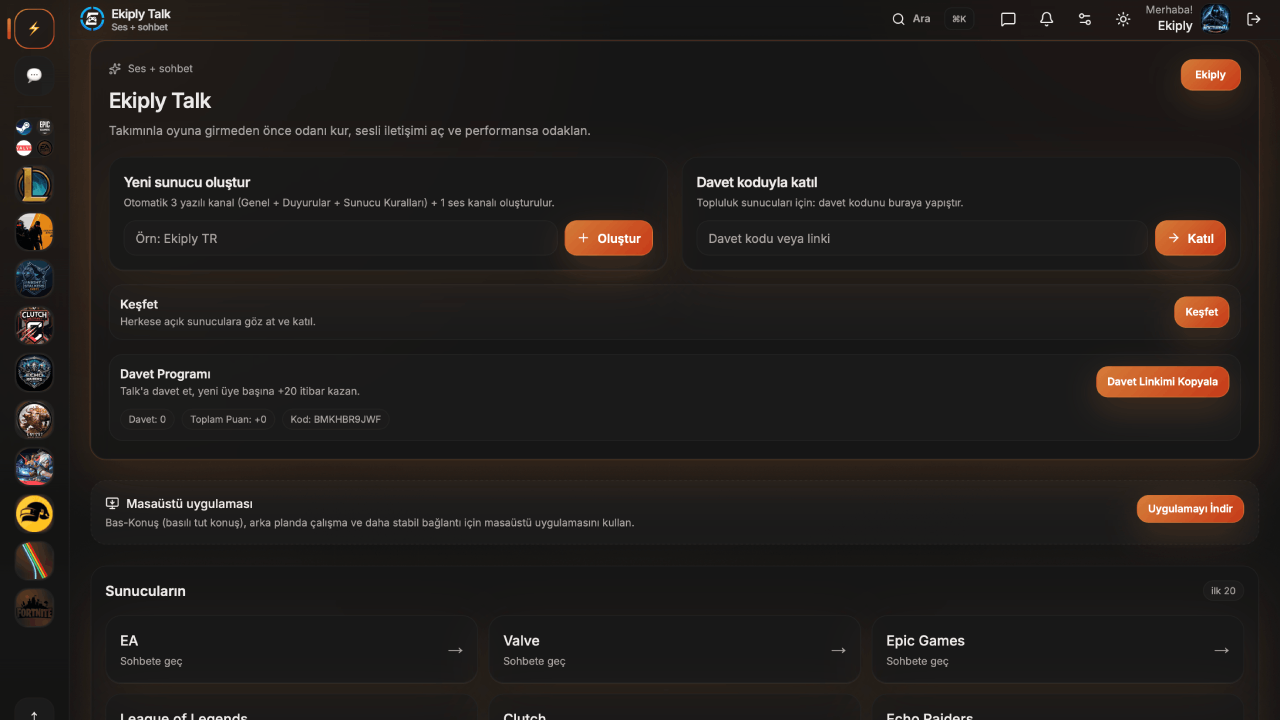Image resolution: width=1280 pixels, height=720 pixels.
Task: Click the 'Masaüstü uygulaması' title
Action: (189, 503)
